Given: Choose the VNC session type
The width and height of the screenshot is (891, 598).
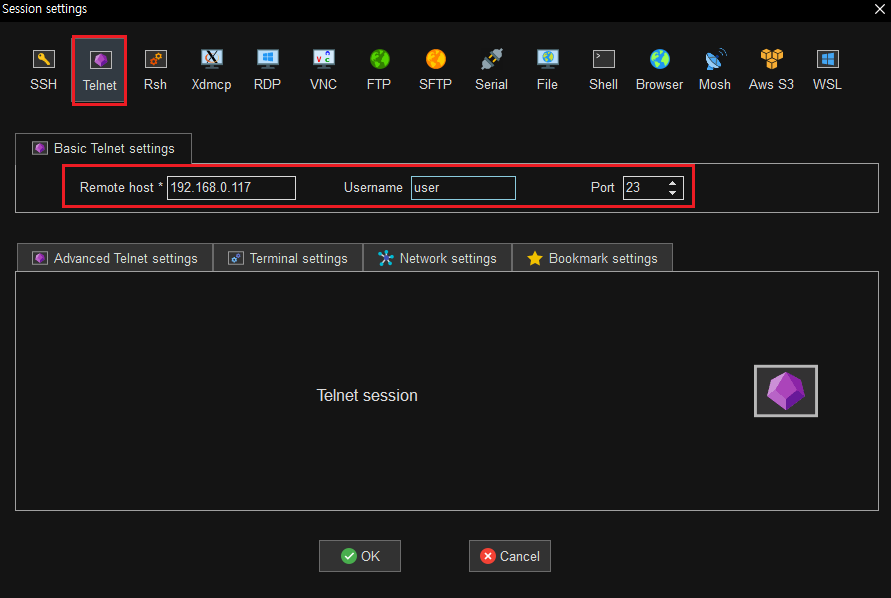Looking at the screenshot, I should click(x=323, y=70).
